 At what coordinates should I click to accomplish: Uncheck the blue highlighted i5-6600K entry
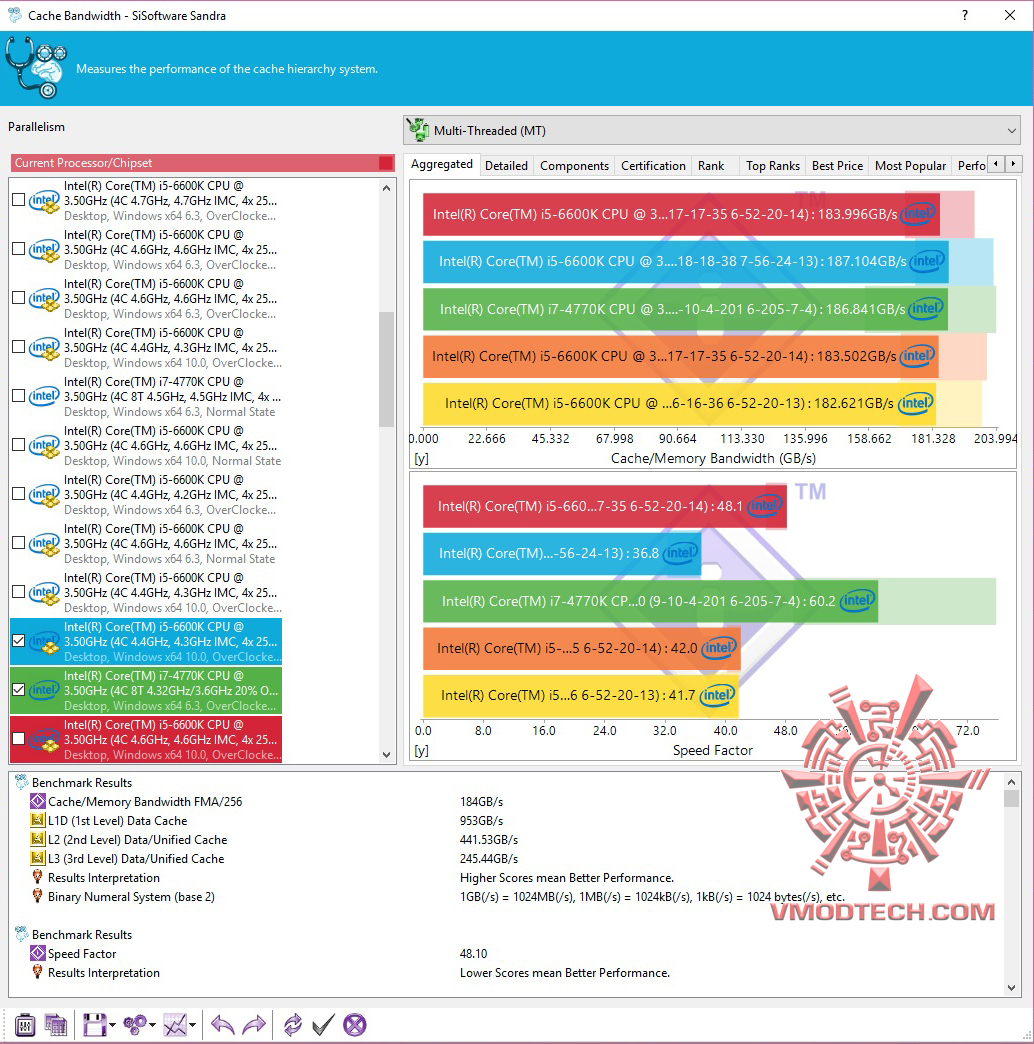(x=19, y=641)
